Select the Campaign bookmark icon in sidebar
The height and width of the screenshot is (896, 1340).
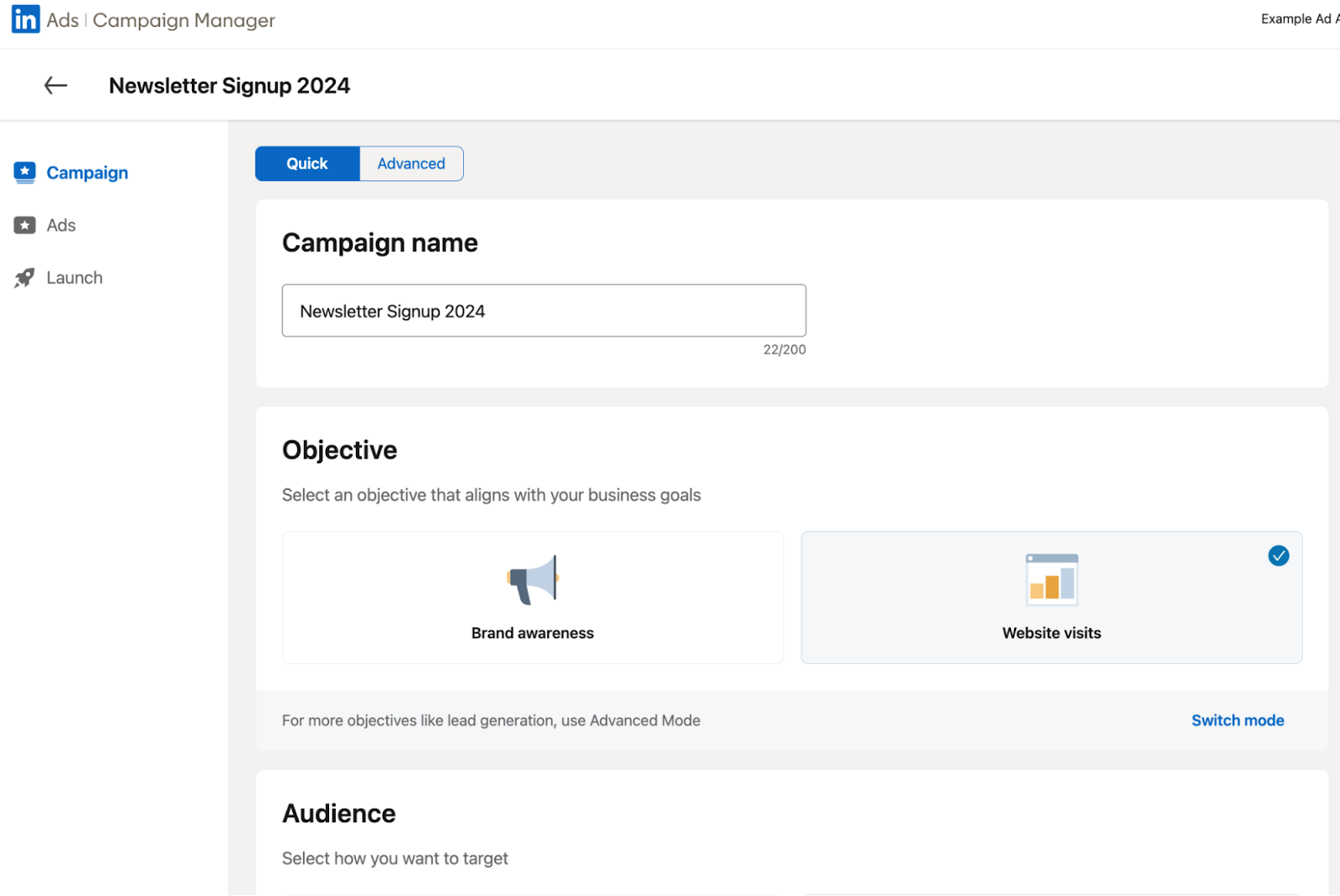pyautogui.click(x=24, y=172)
